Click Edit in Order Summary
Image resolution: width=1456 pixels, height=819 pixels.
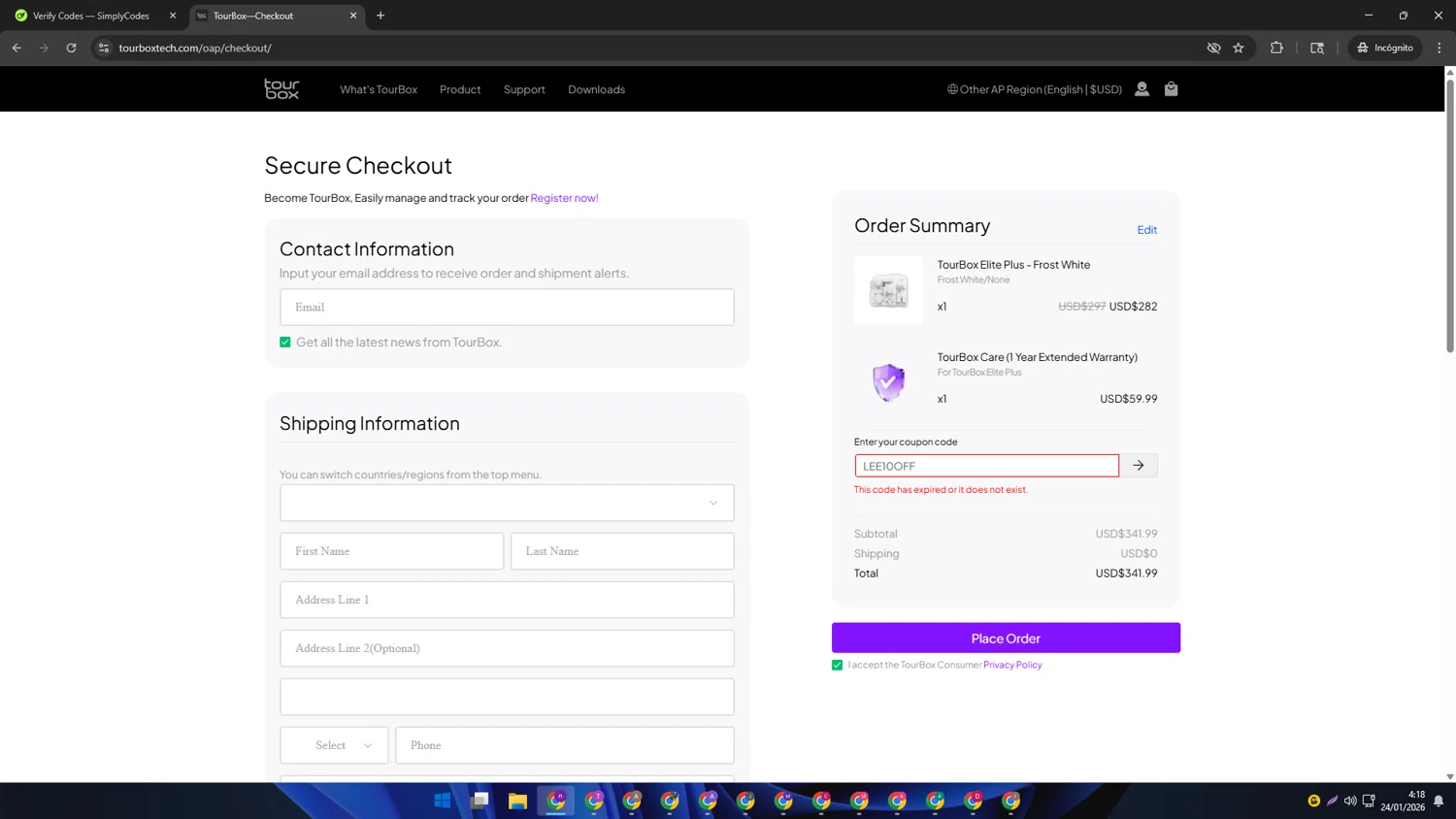pos(1146,230)
